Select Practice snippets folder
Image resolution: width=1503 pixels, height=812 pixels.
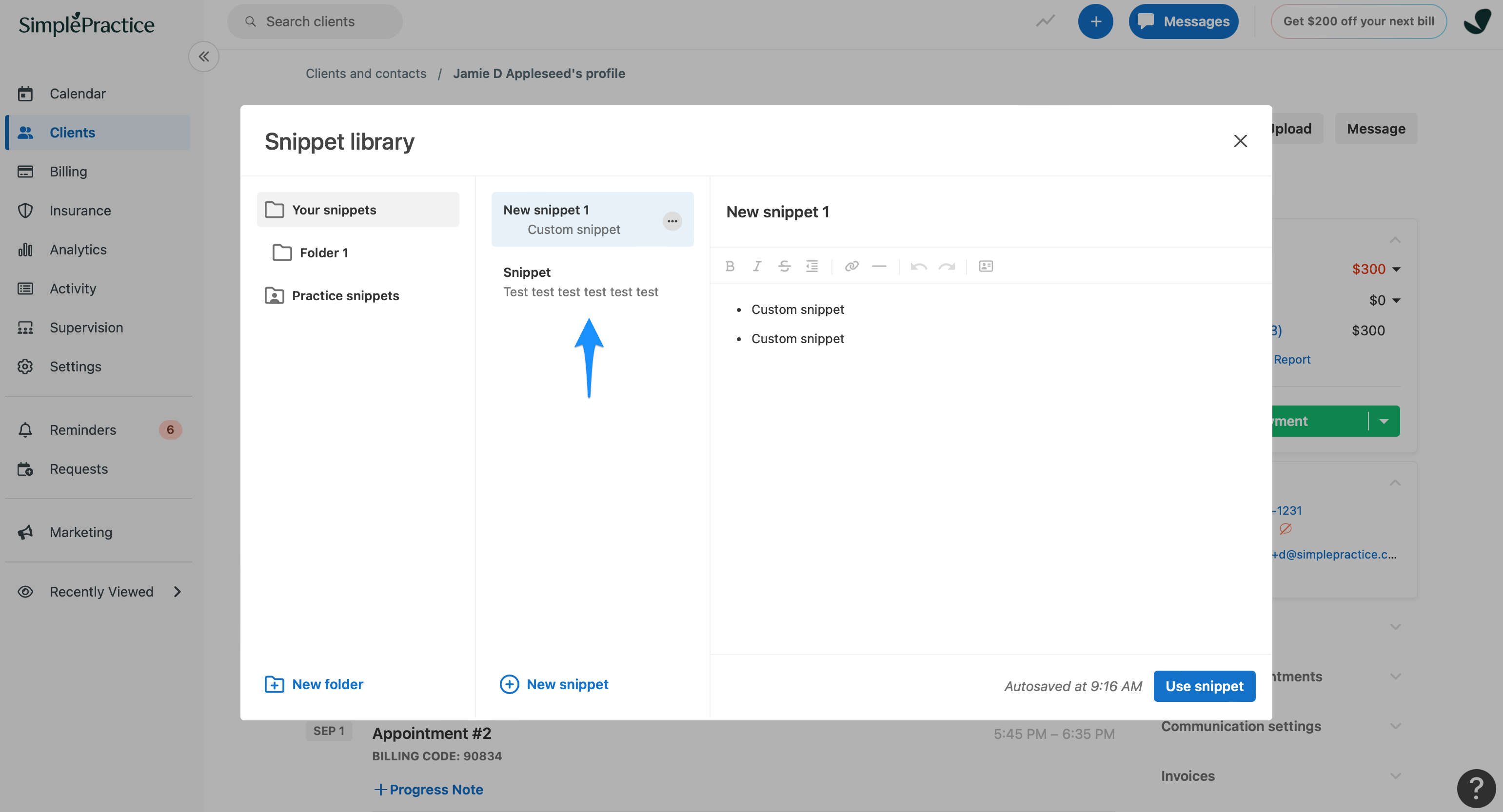click(x=357, y=296)
